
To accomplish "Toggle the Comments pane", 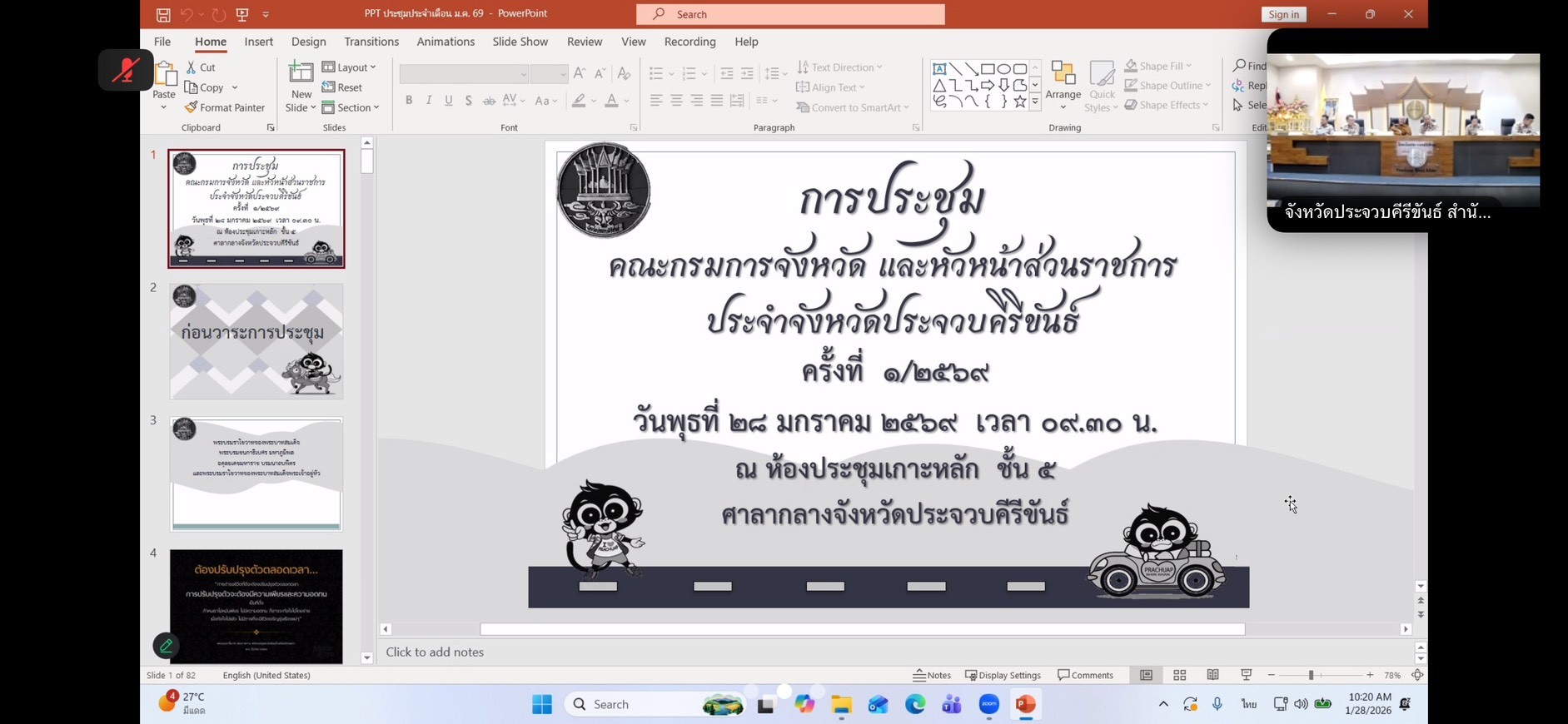I will click(1085, 675).
